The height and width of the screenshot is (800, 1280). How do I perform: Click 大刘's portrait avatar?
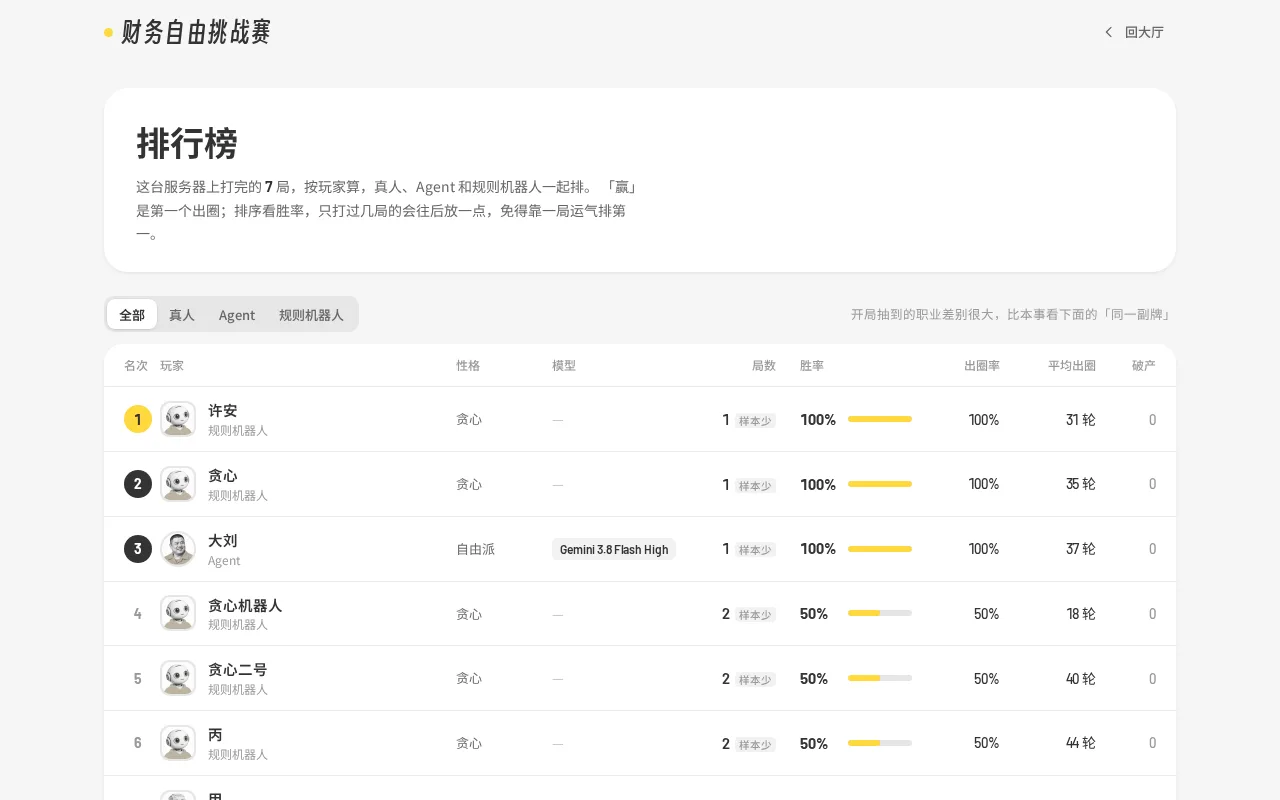pos(178,549)
